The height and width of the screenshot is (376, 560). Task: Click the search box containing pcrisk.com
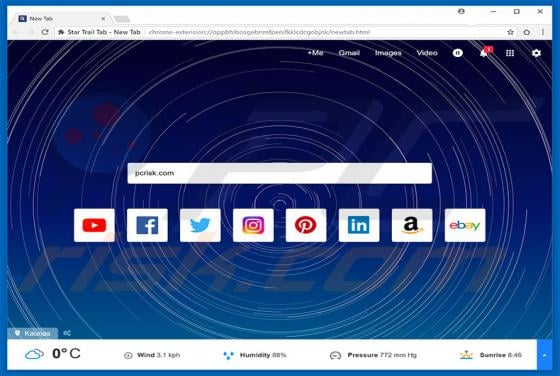(x=279, y=173)
